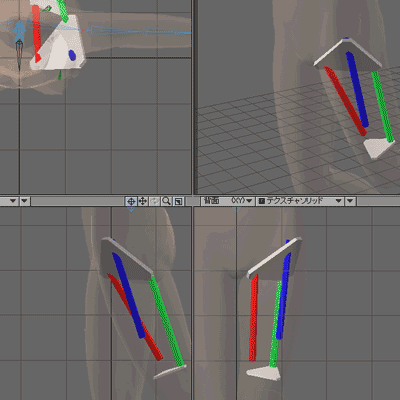Click the blue marker above the back view
The height and width of the screenshot is (400, 400).
(x=237, y=209)
